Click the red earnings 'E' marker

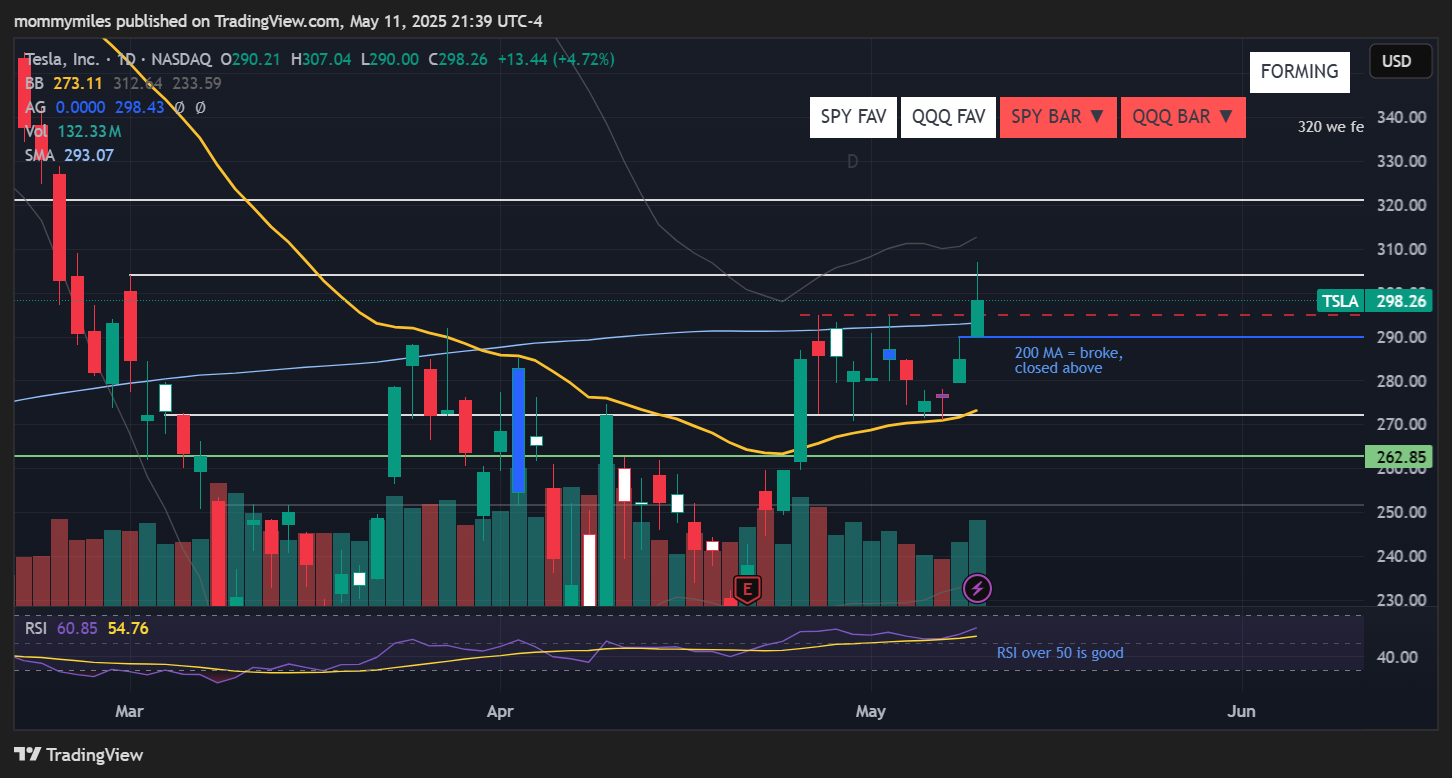746,589
